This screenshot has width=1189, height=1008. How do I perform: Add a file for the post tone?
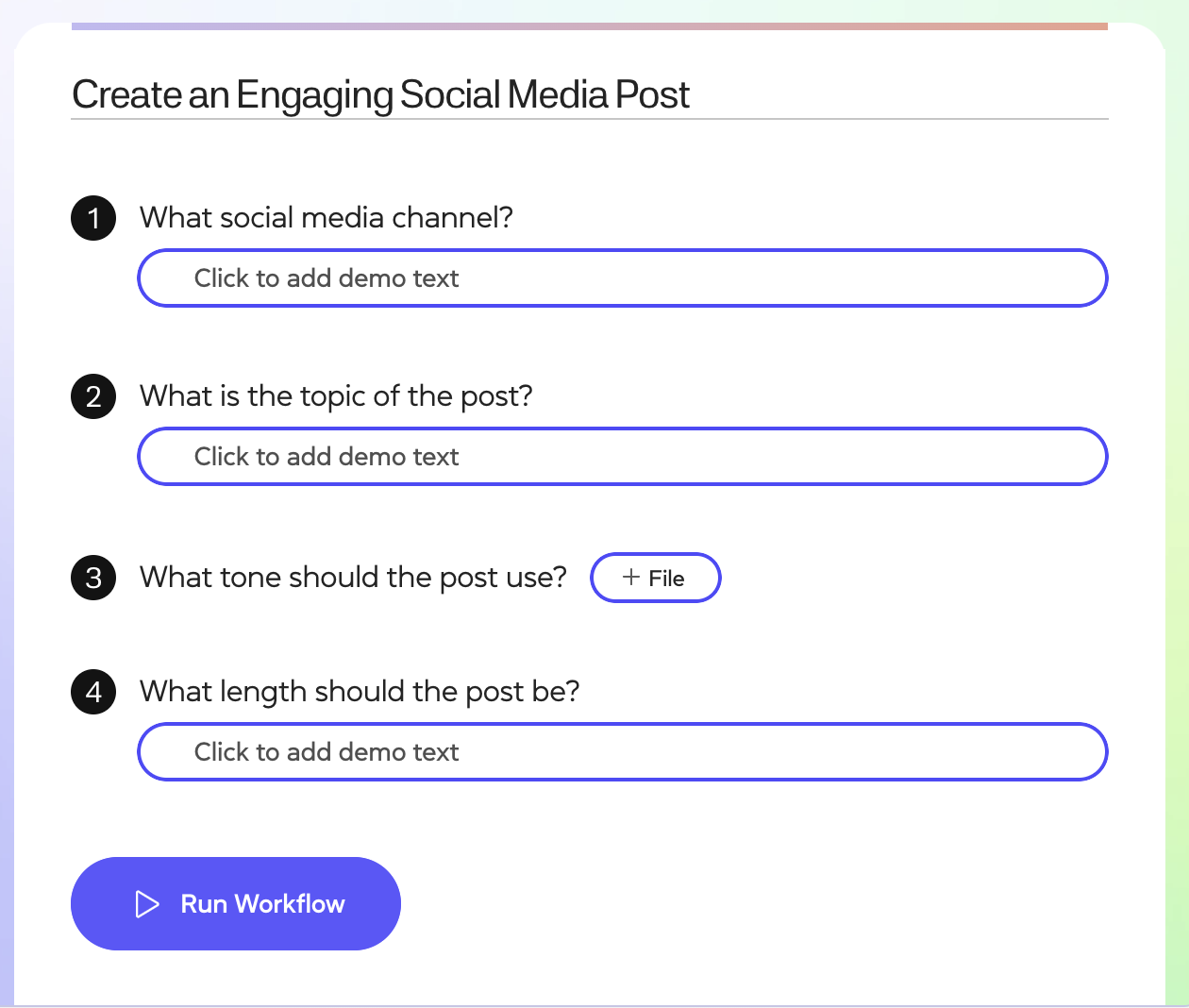pos(655,578)
